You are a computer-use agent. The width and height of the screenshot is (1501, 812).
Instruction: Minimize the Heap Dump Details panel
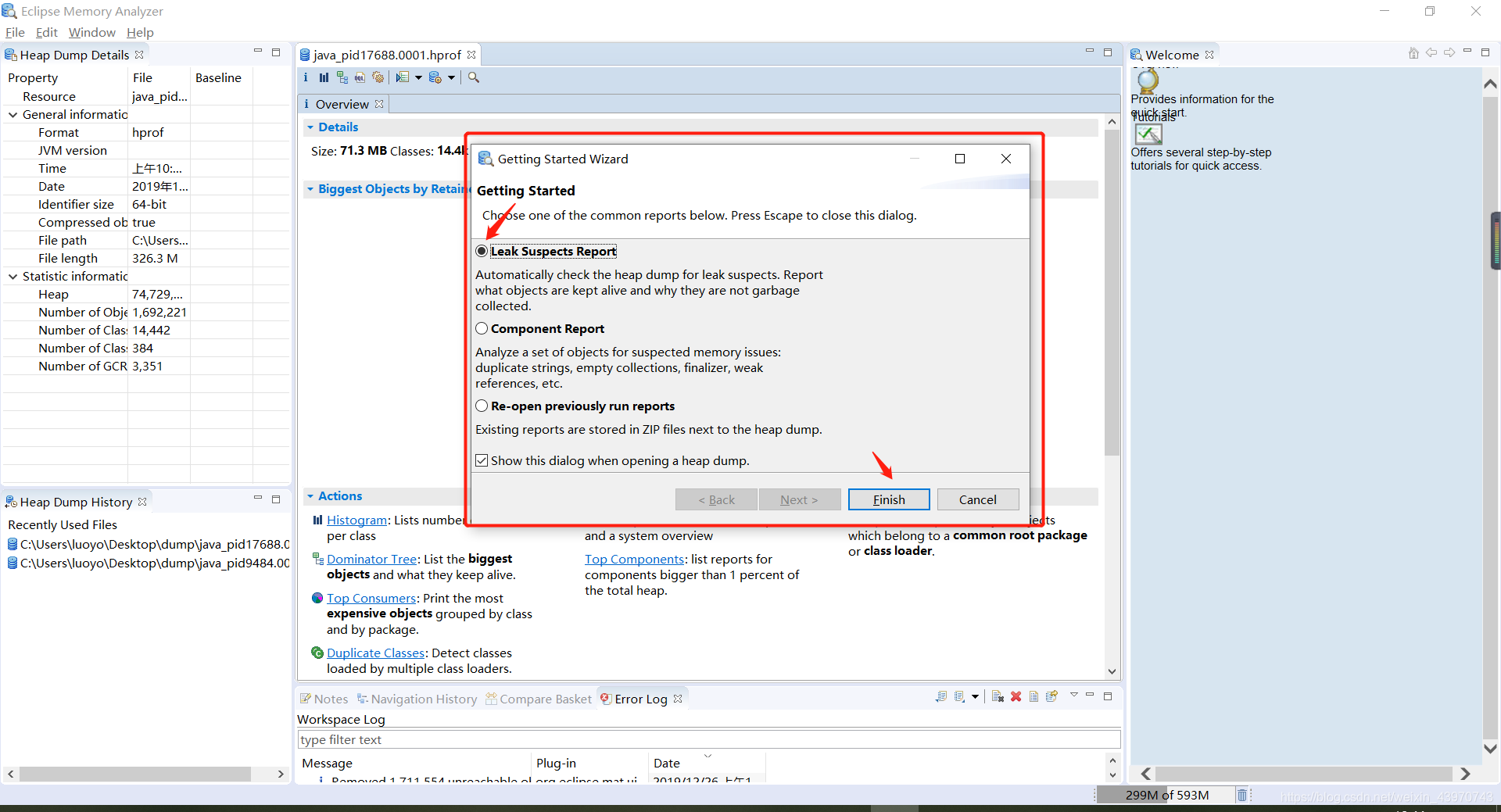(258, 52)
